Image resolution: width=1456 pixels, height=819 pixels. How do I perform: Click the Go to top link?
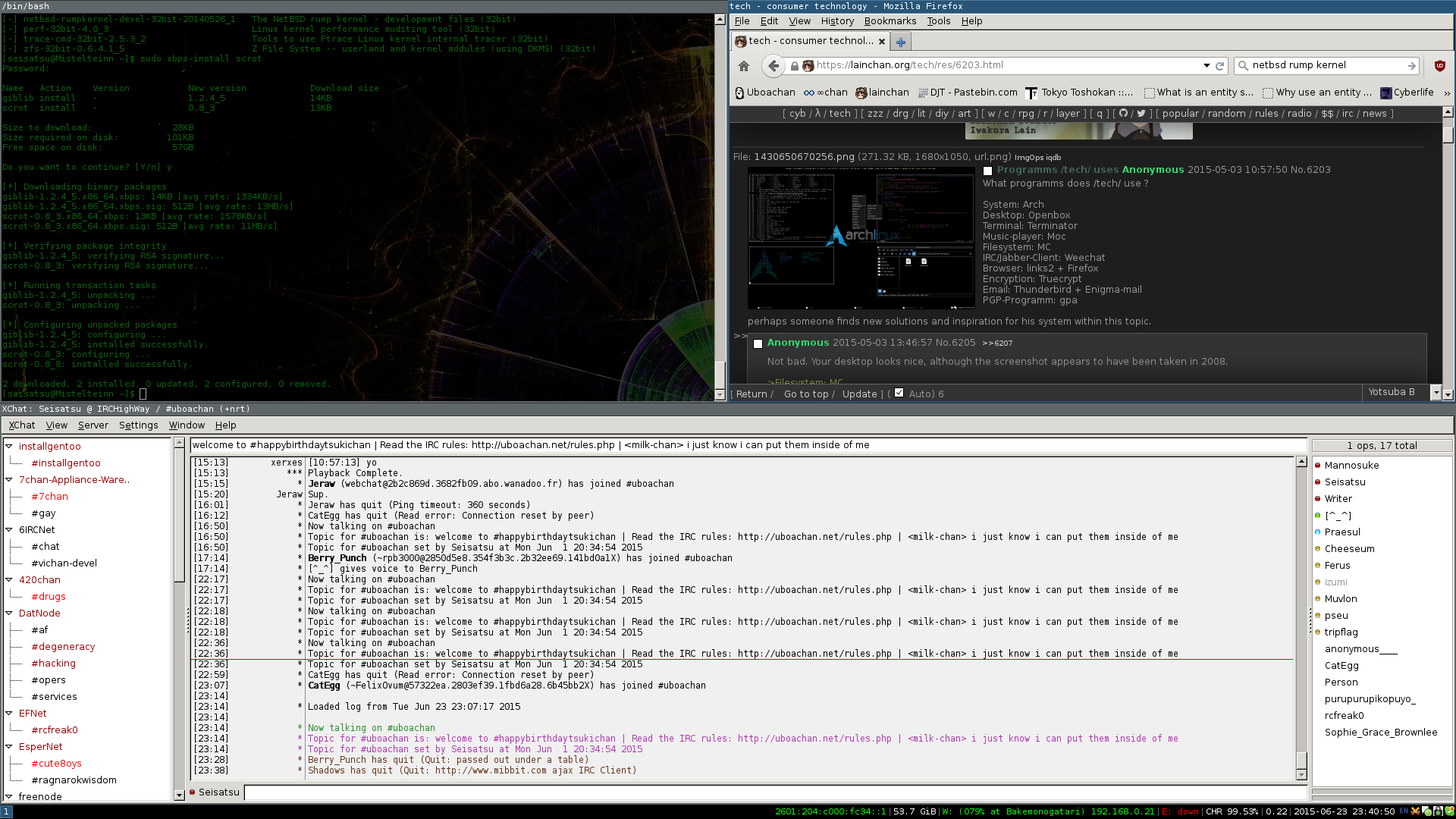tap(805, 394)
